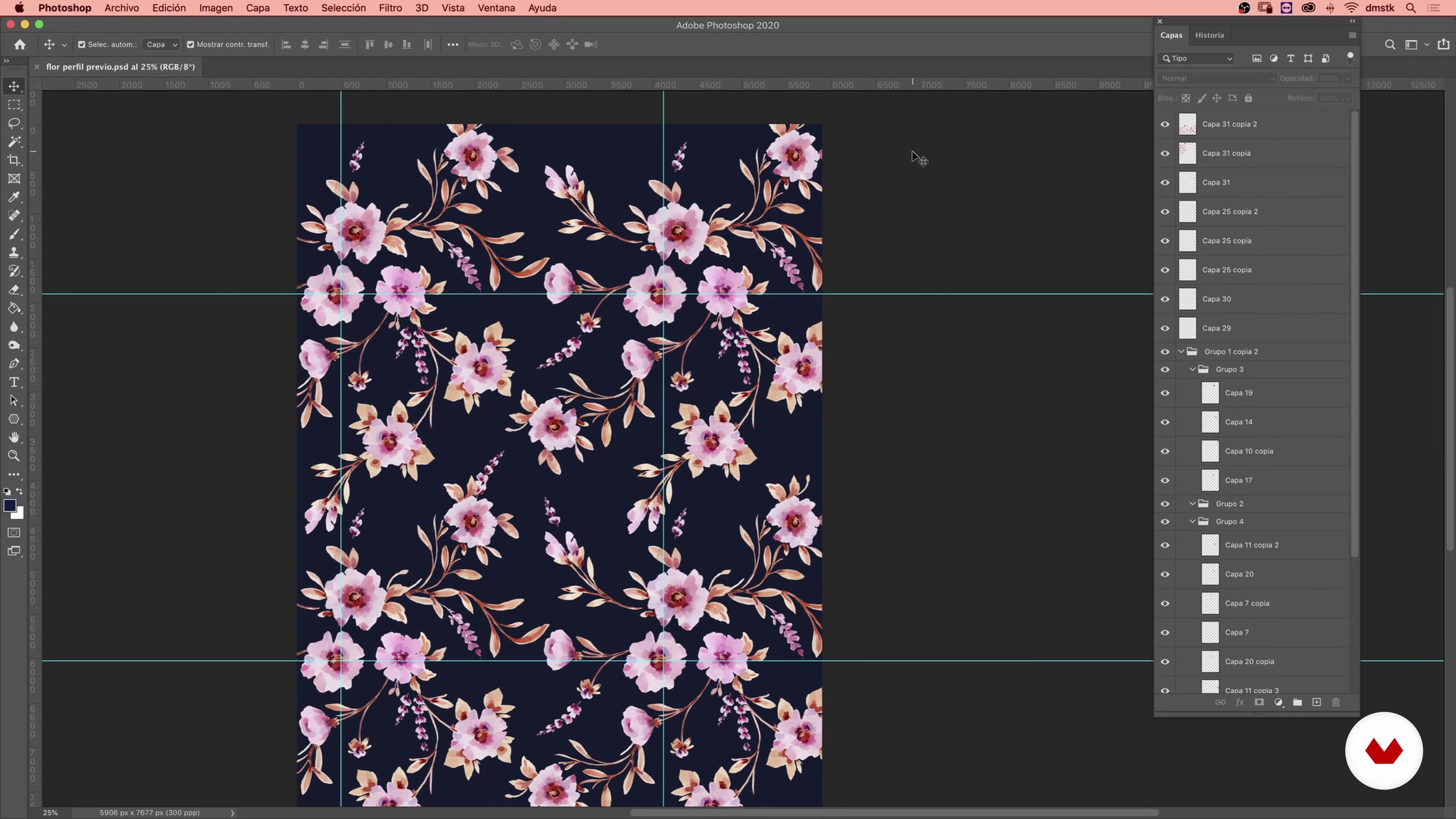
Task: Hide the Capa 19 layer
Action: tap(1165, 393)
